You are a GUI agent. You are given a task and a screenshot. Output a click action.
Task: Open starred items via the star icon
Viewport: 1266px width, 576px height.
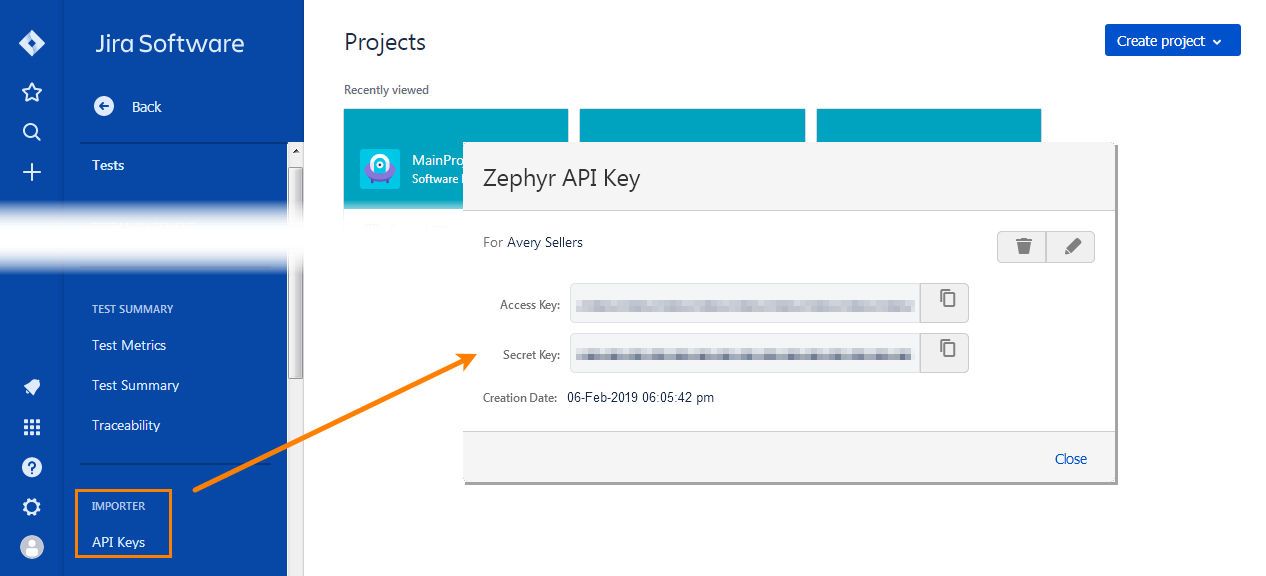[x=31, y=92]
